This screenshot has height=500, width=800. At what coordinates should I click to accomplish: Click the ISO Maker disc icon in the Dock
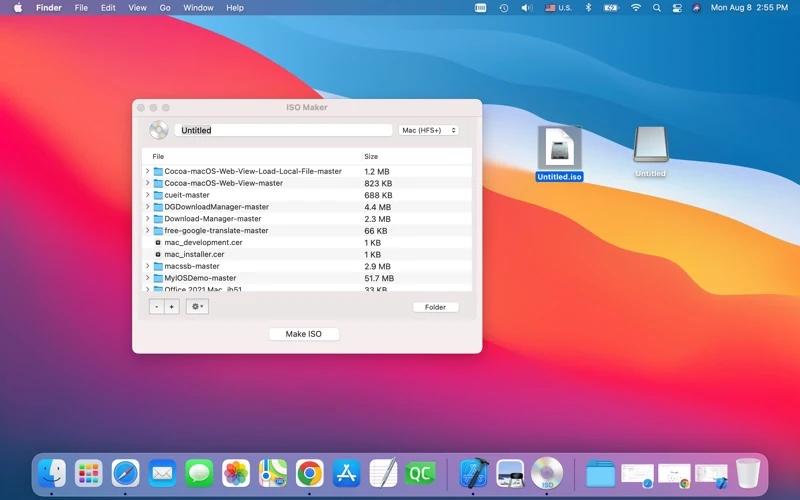547,473
